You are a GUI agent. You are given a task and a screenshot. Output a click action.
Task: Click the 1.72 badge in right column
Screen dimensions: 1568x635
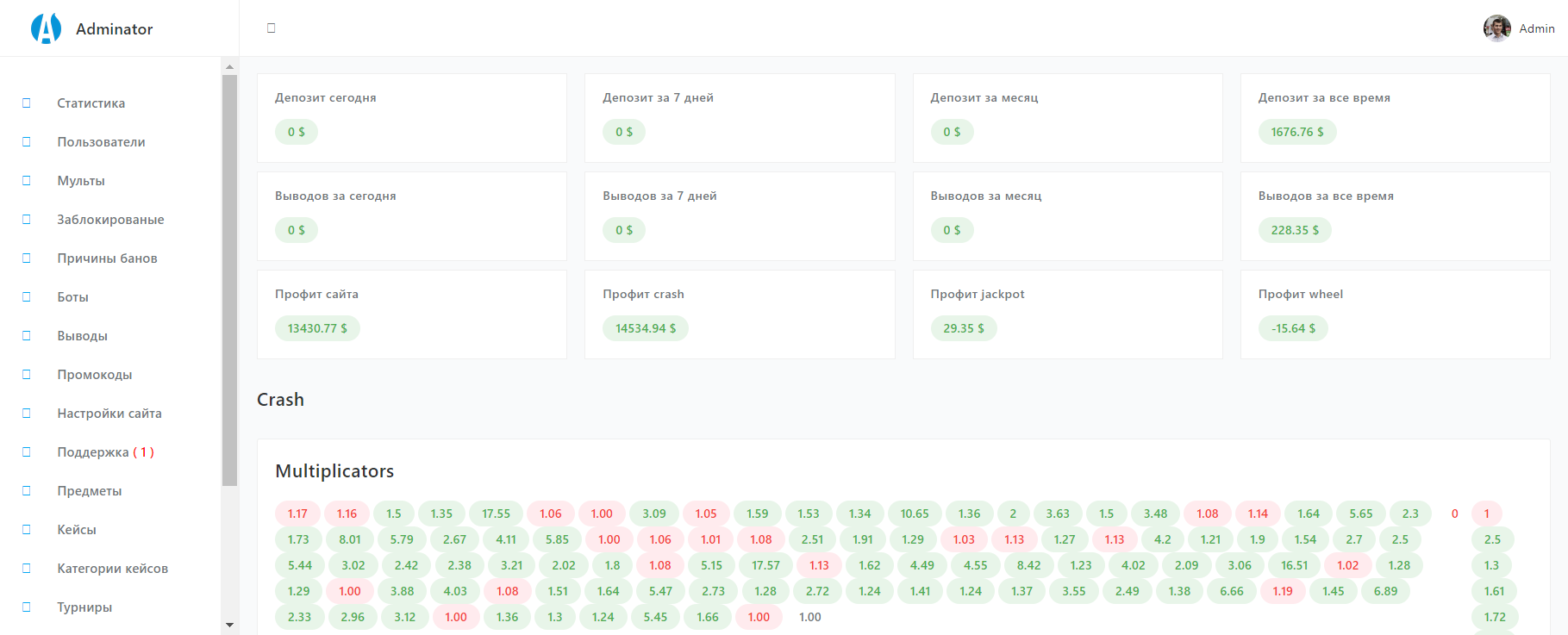click(1495, 617)
